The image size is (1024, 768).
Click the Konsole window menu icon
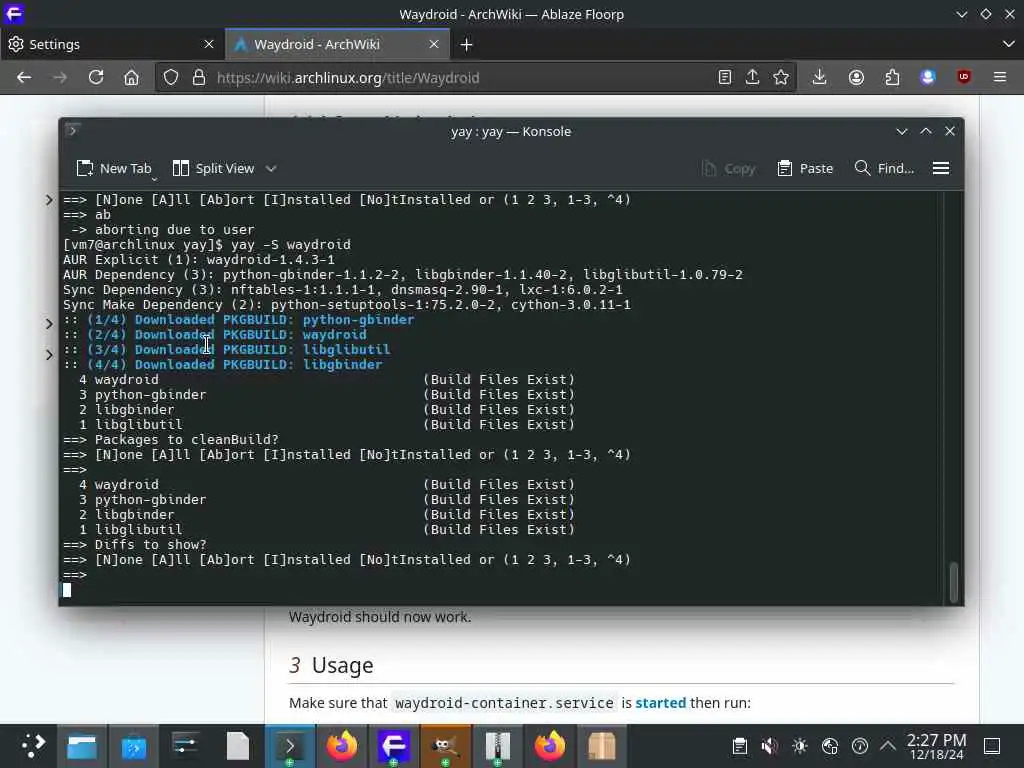tap(72, 131)
